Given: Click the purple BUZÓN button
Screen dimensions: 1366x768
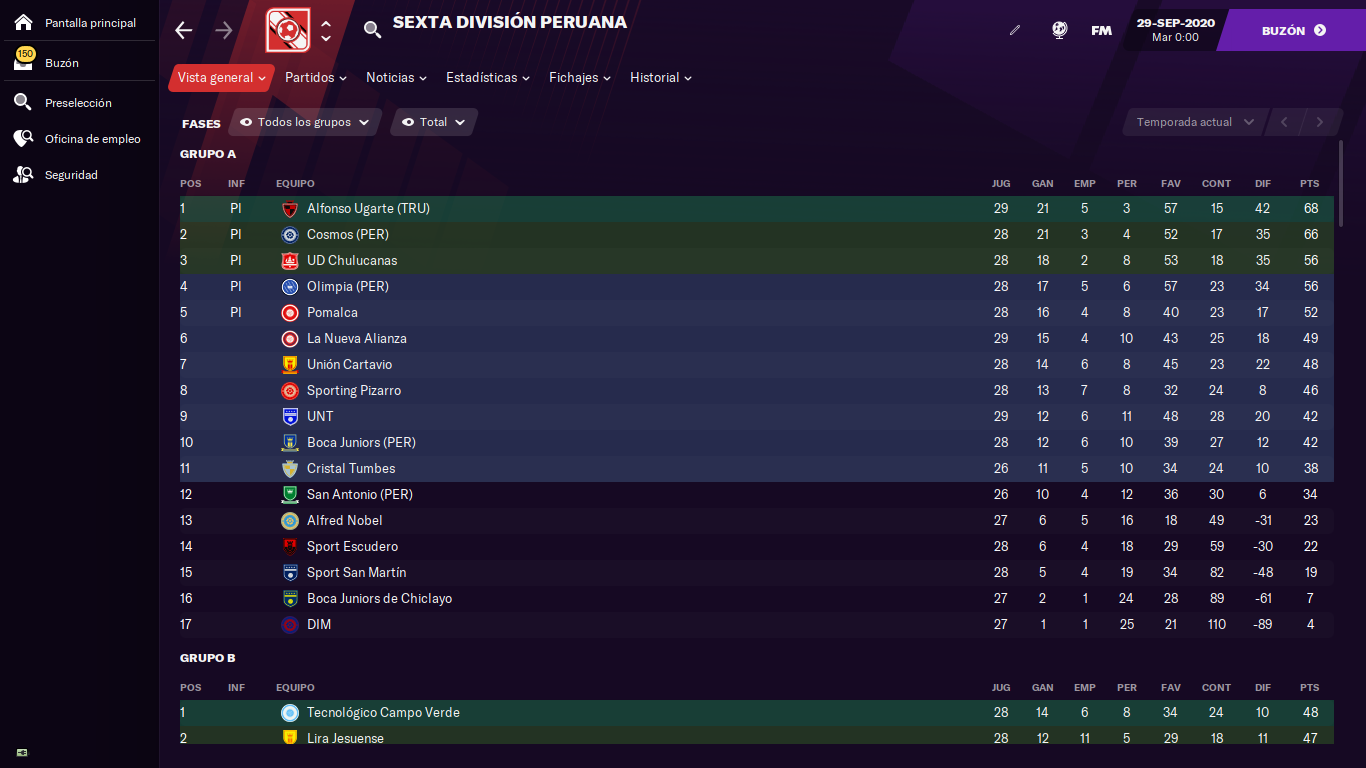Looking at the screenshot, I should 1293,30.
